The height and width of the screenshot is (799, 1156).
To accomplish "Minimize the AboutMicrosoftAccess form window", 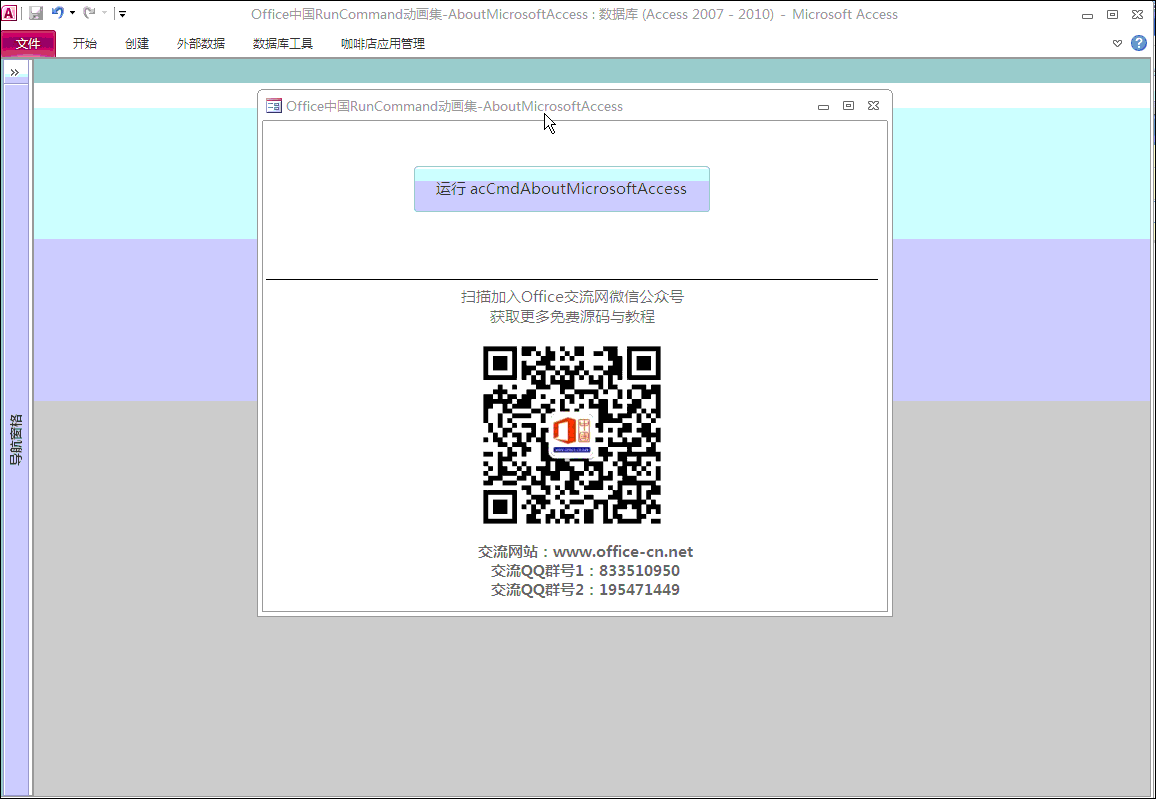I will coord(824,107).
